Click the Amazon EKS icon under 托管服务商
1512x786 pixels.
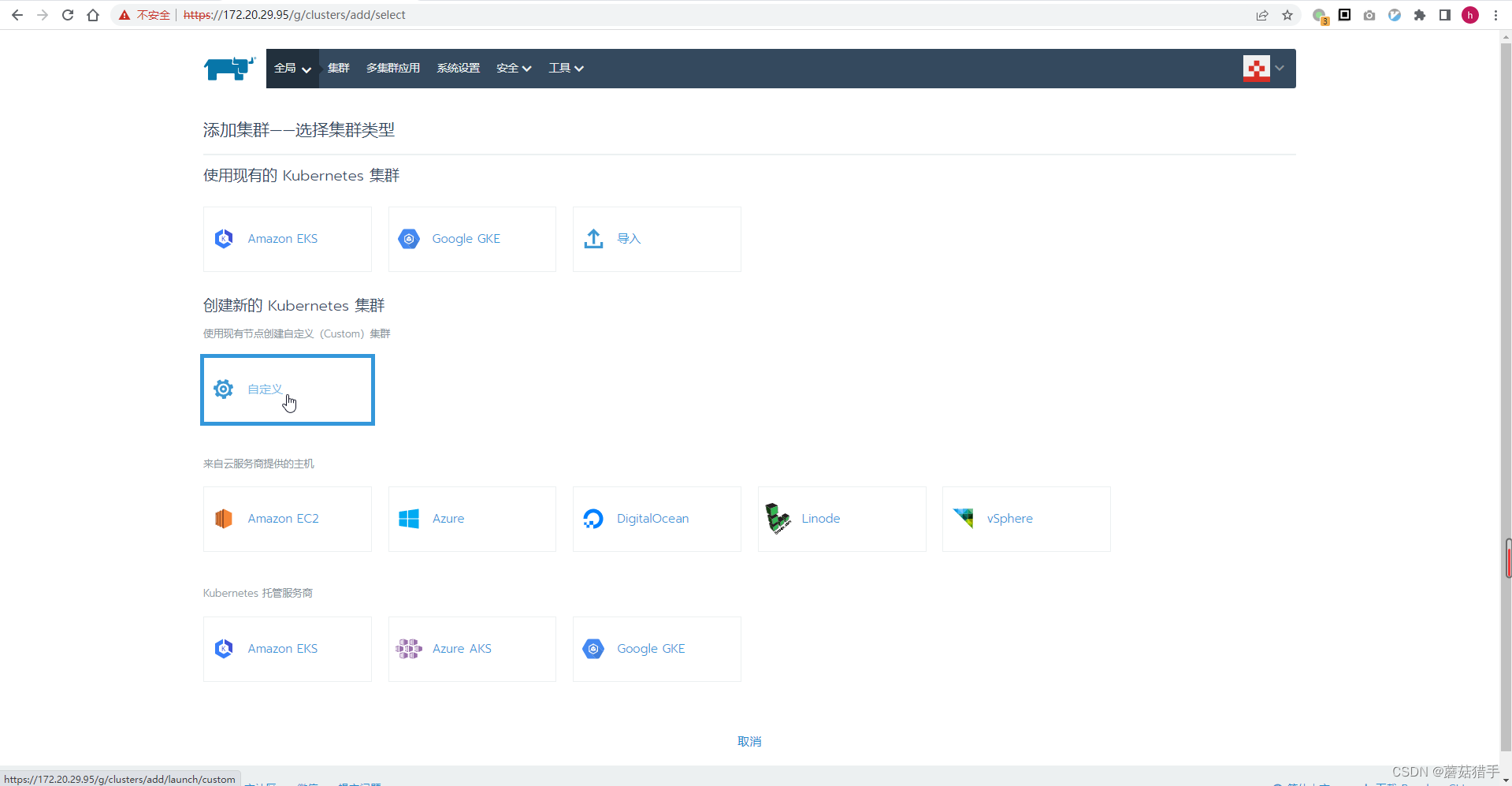tap(224, 649)
